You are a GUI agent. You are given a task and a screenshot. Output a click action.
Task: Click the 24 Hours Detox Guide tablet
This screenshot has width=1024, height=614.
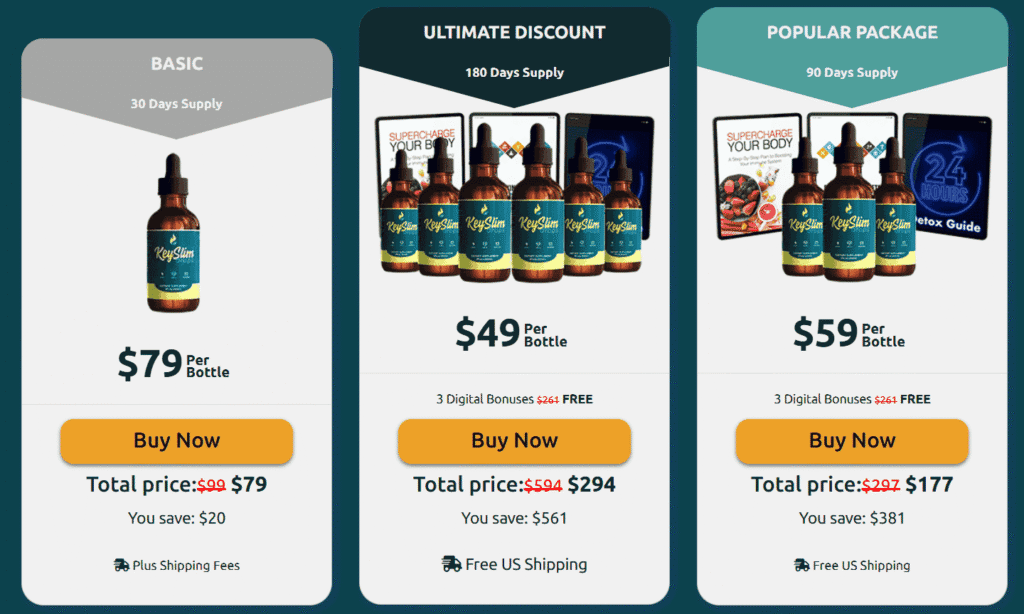(x=947, y=176)
